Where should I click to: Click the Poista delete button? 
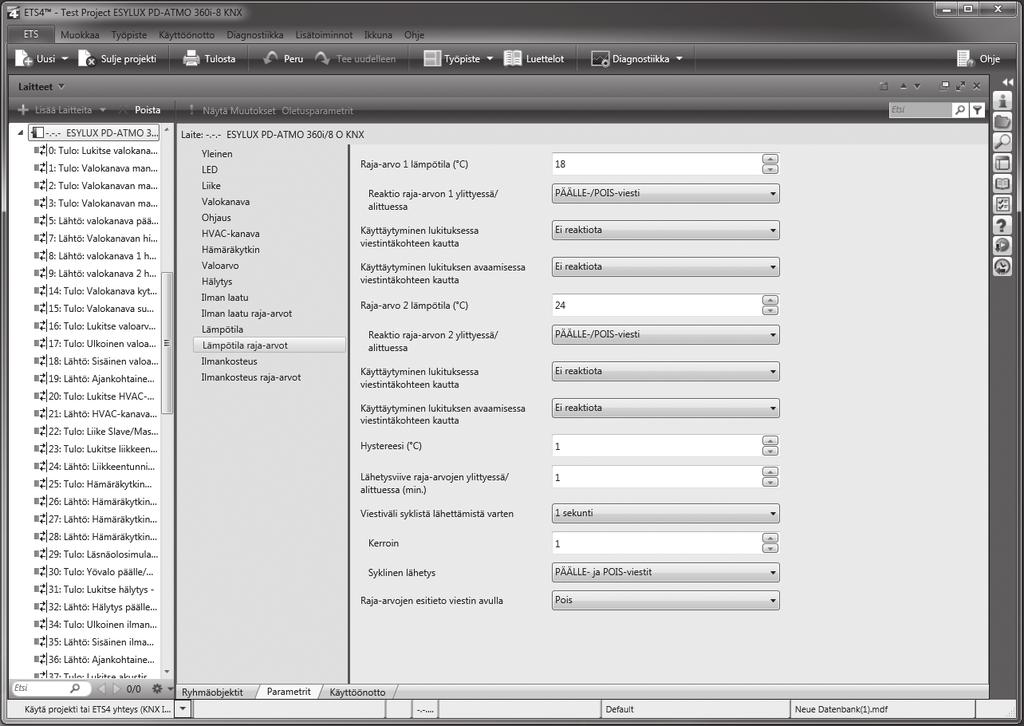(148, 110)
